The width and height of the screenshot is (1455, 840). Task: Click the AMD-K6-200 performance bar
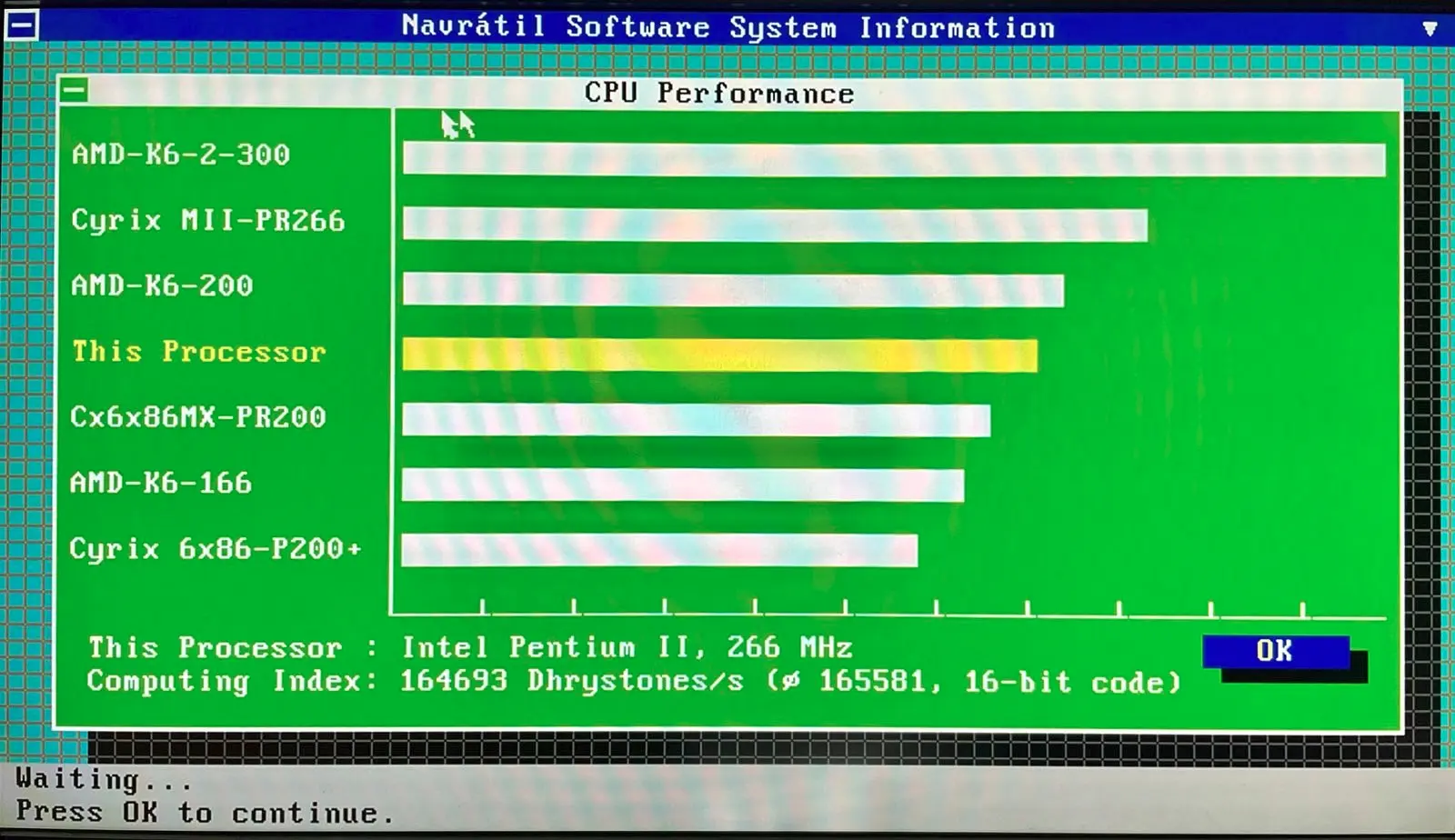733,290
